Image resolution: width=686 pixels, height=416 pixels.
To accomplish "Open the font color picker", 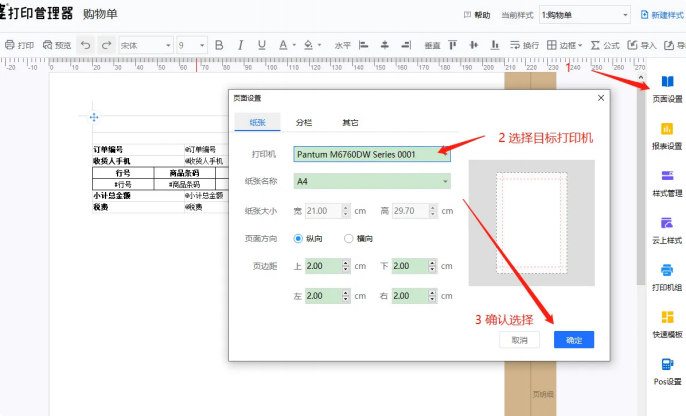I will [x=286, y=45].
